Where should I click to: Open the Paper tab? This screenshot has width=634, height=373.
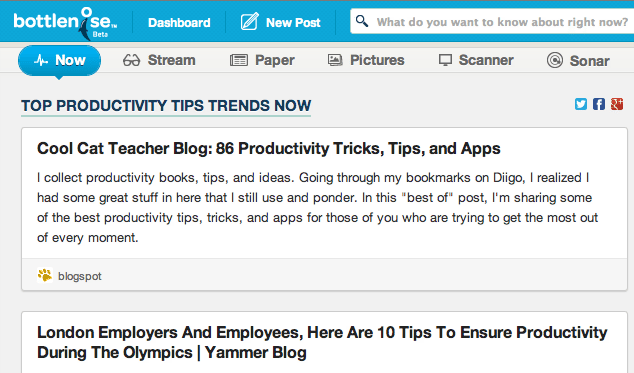262,60
